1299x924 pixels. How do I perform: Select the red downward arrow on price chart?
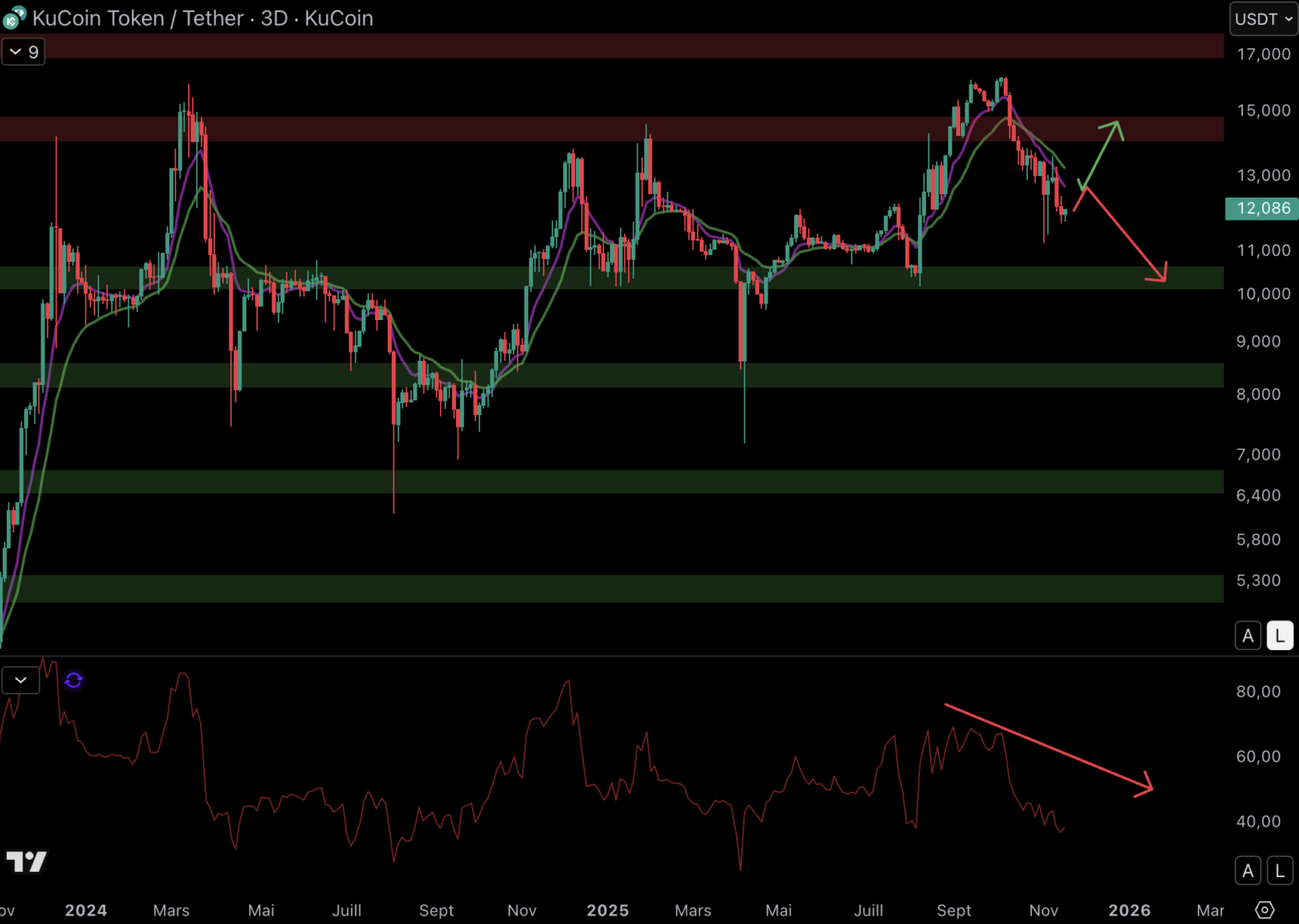tap(1123, 236)
